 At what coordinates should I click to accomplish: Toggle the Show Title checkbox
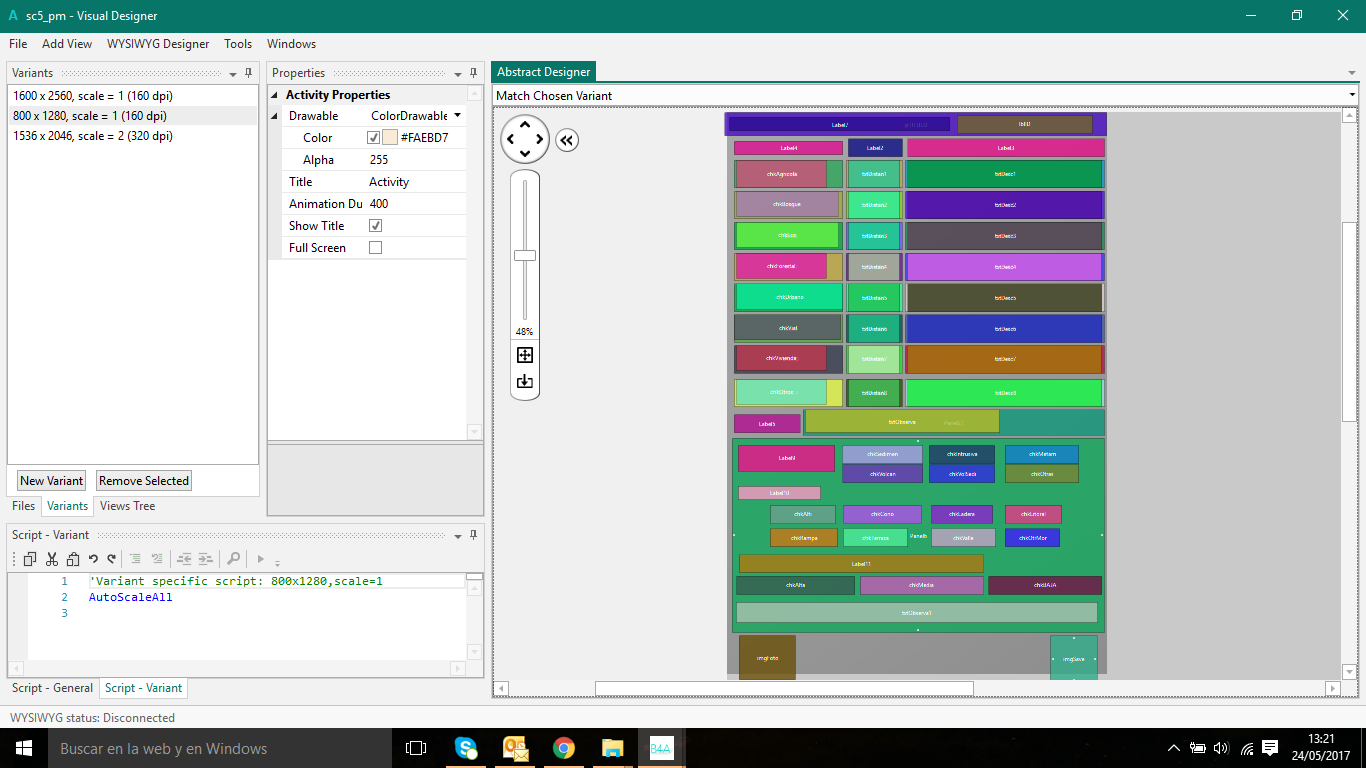click(x=376, y=226)
